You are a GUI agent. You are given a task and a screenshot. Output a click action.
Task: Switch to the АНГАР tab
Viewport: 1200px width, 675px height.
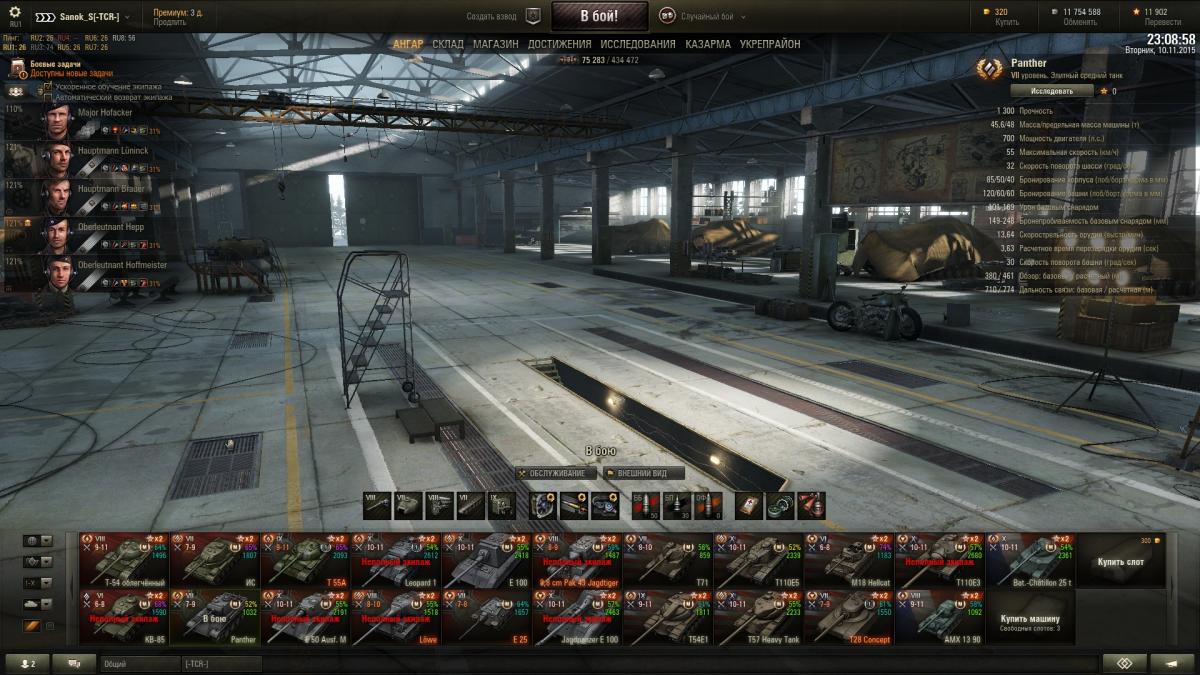408,44
